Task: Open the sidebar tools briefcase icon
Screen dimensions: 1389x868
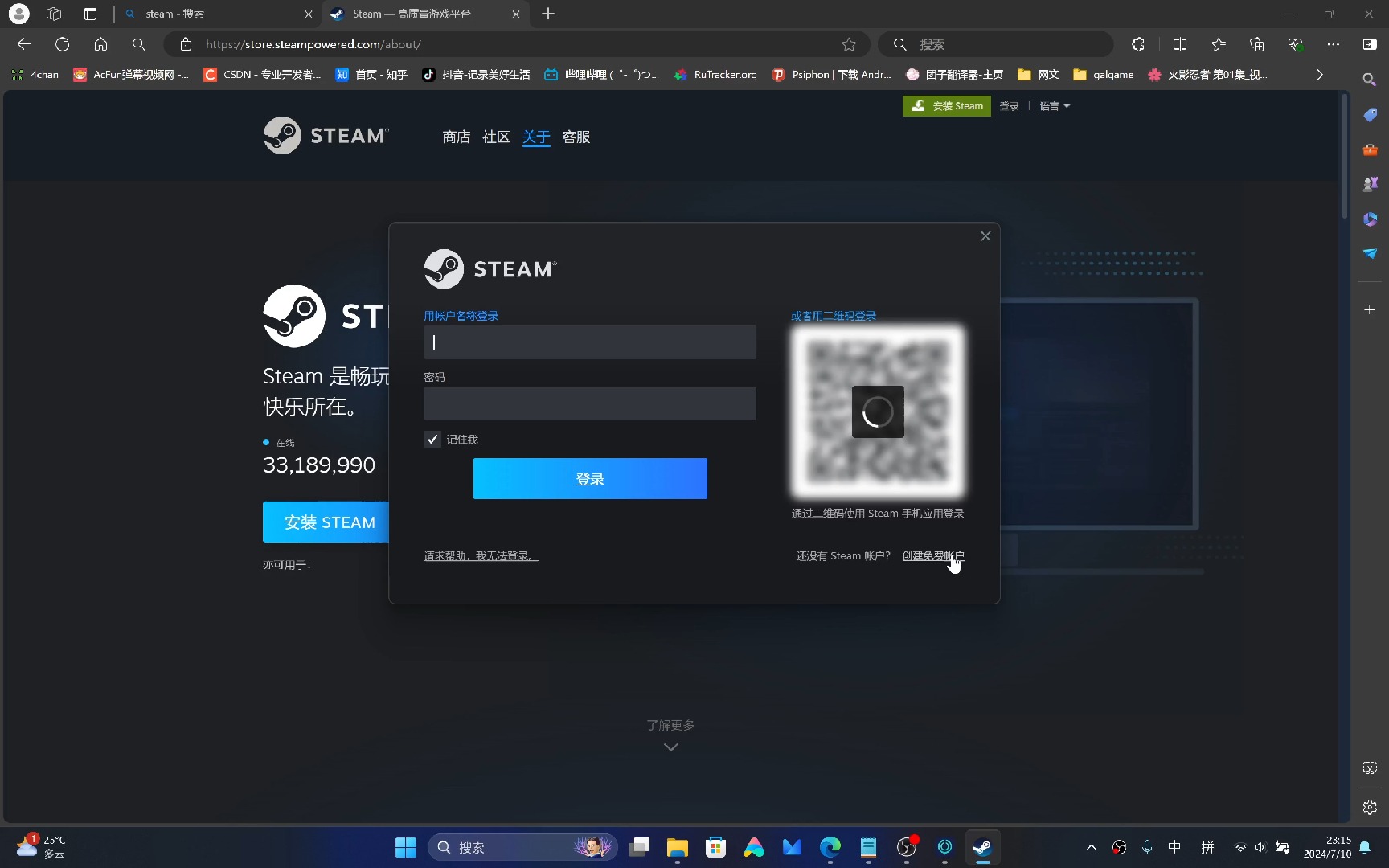Action: 1370,149
